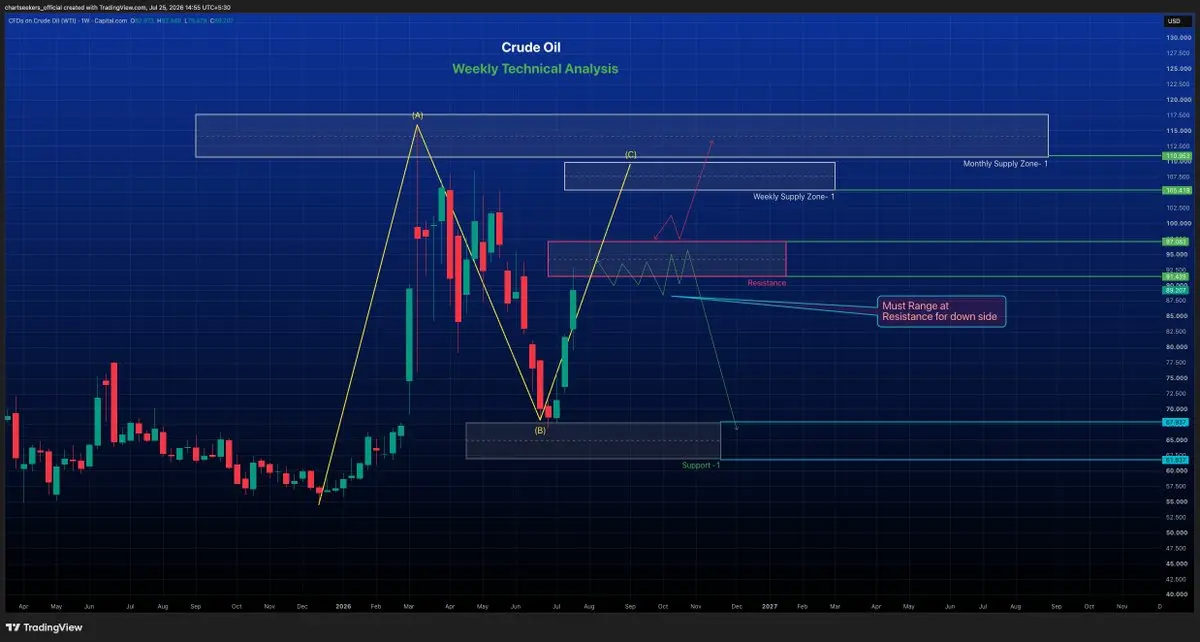Click the 2027 year label on the time axis

pos(770,606)
